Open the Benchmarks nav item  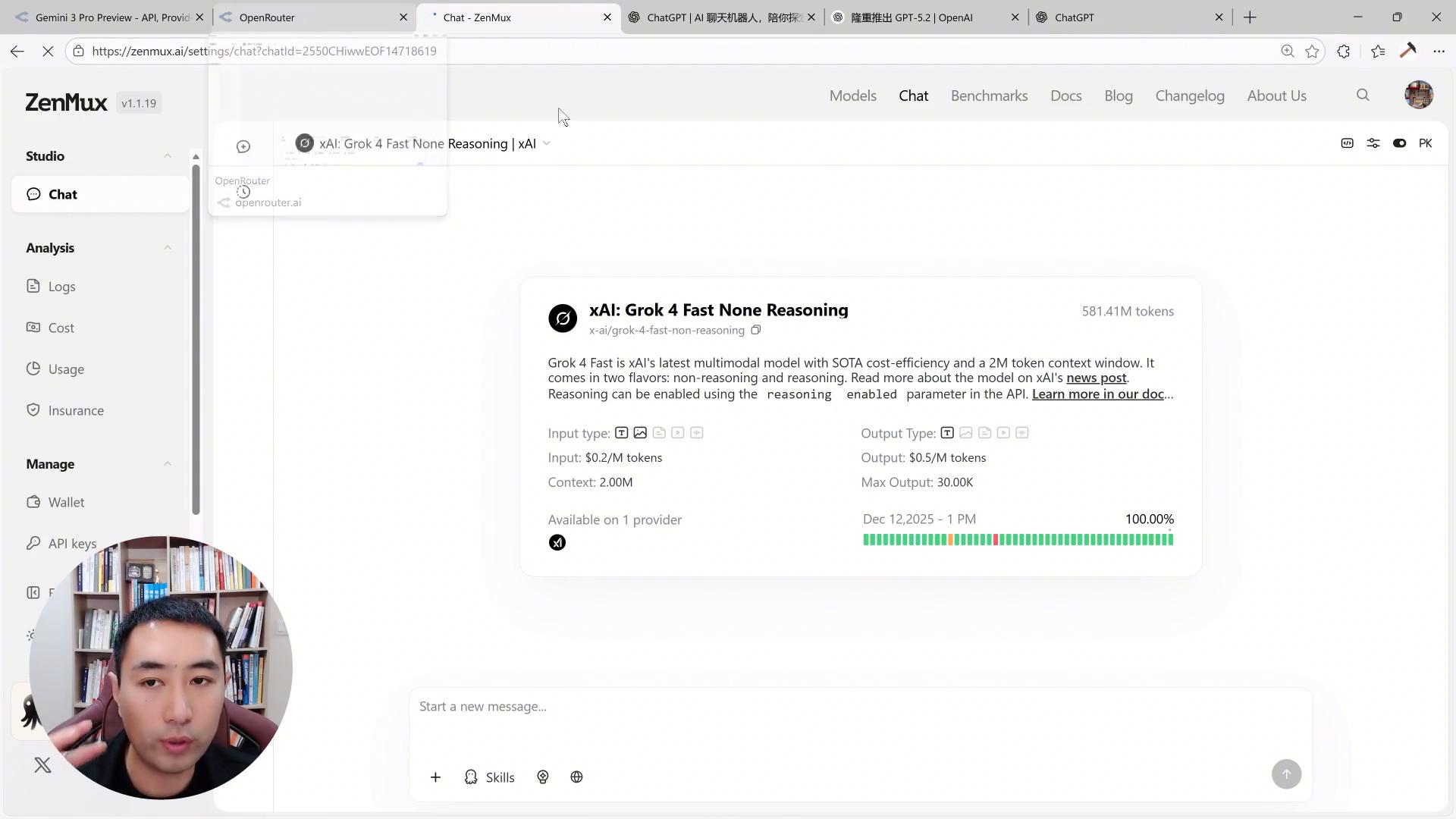[x=989, y=96]
